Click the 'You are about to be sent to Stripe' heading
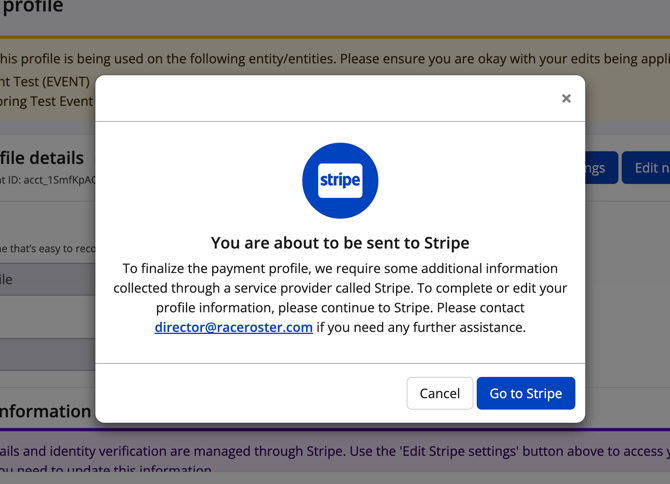This screenshot has width=670, height=484. pyautogui.click(x=340, y=243)
